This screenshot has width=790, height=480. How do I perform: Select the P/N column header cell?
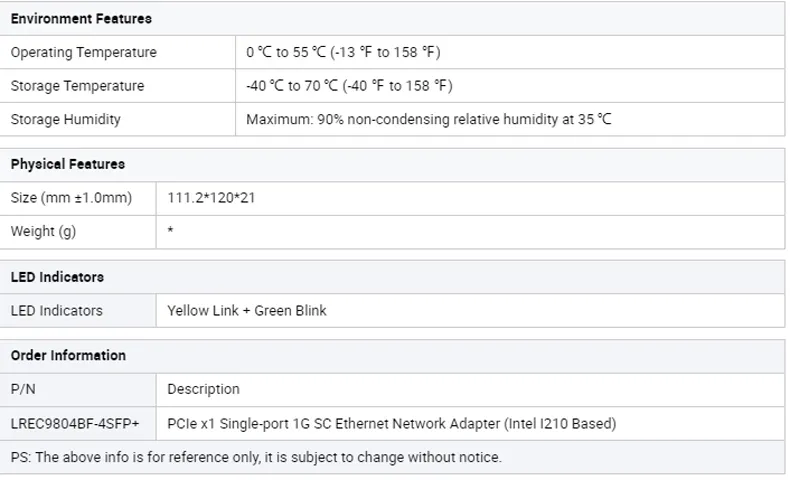78,389
